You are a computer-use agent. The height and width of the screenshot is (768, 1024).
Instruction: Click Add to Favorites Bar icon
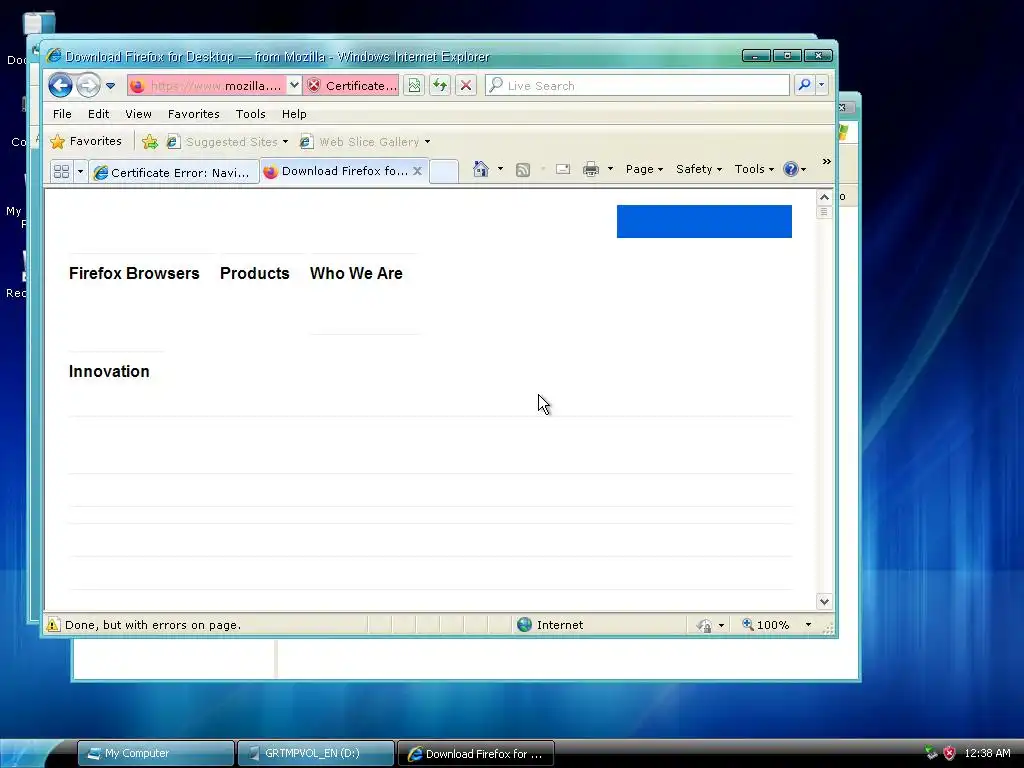(150, 142)
